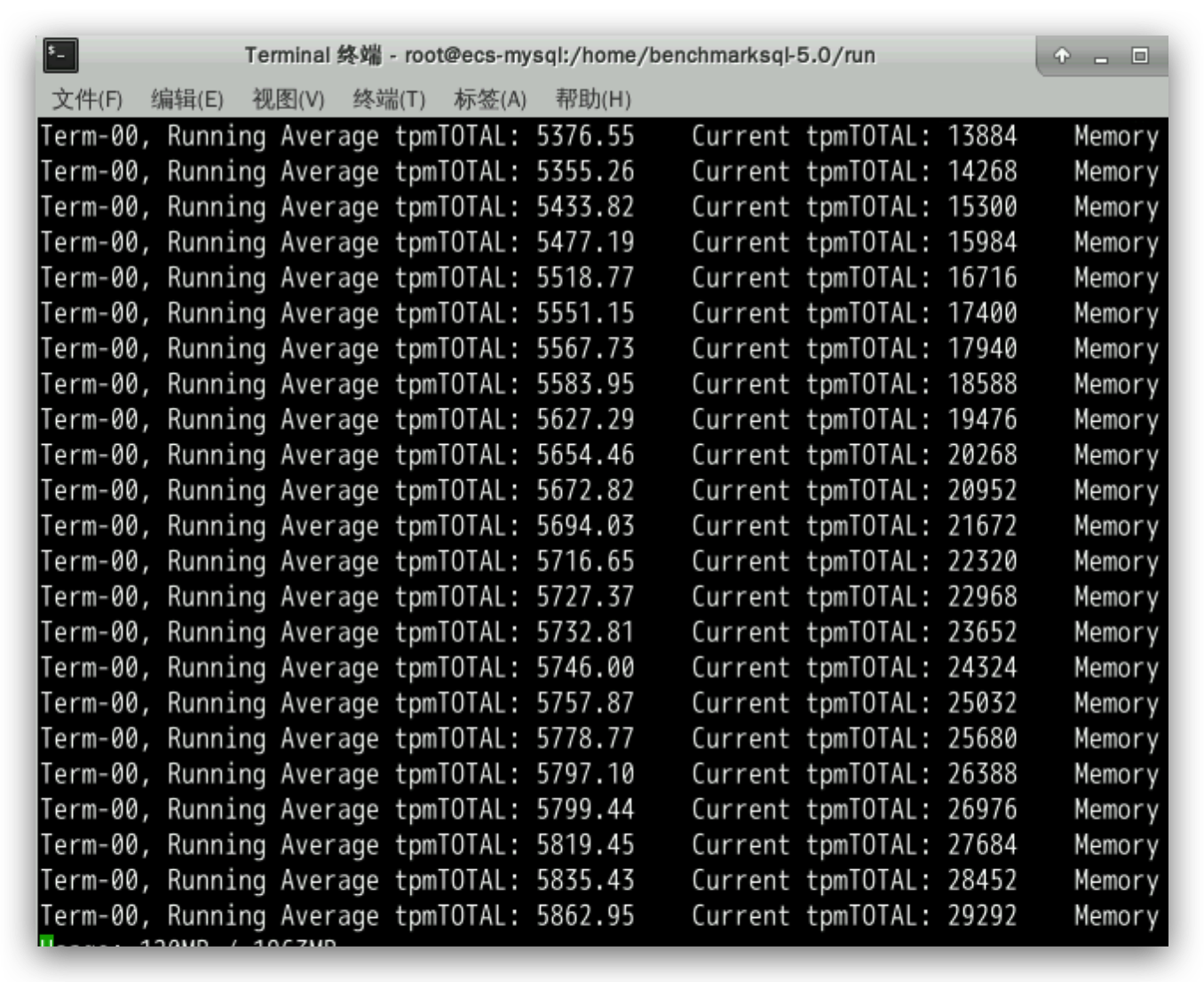Click the current tpmTOTAL value 18588
This screenshot has width=1204, height=982.
(x=982, y=384)
